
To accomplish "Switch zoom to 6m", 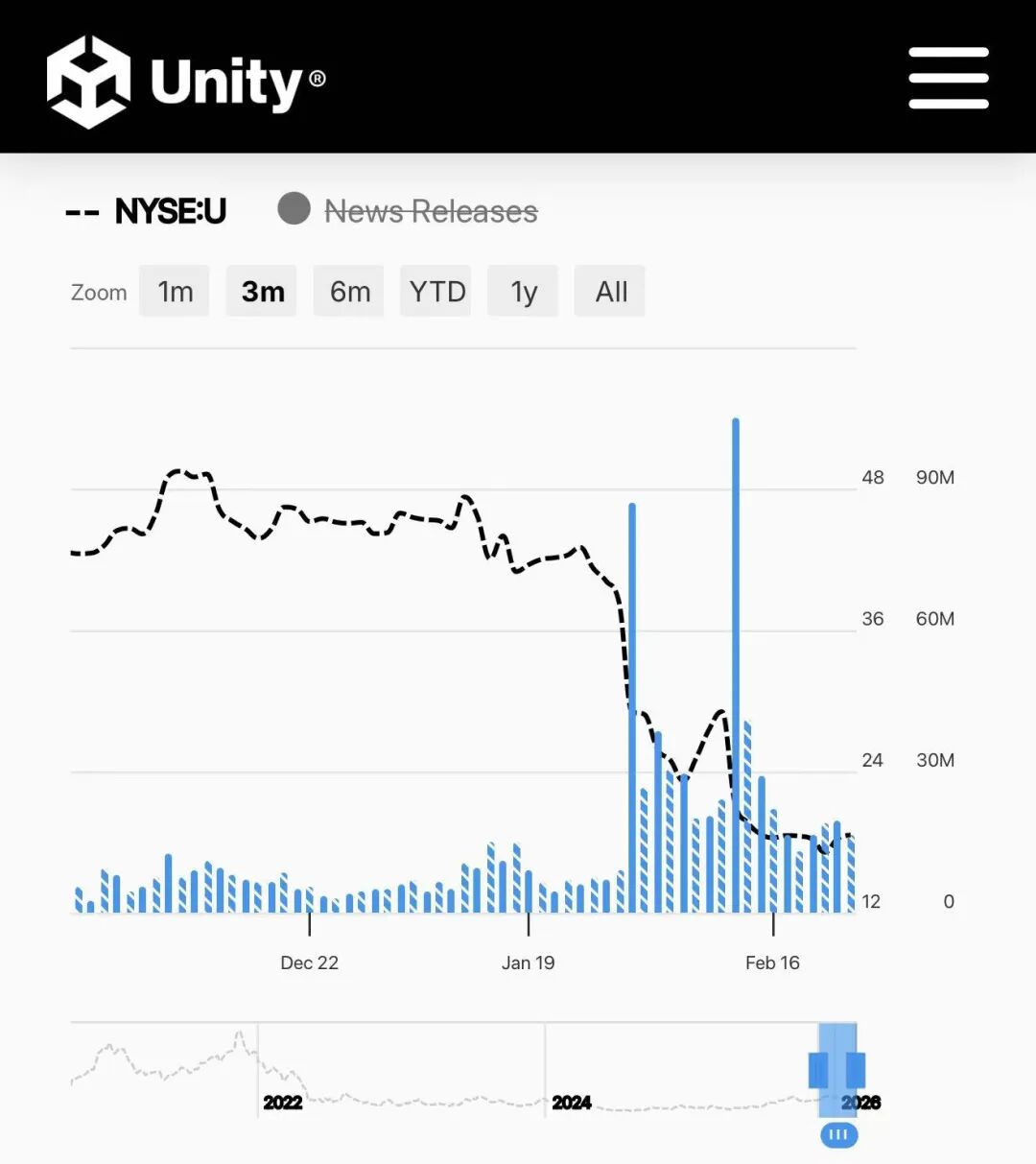I will 349,292.
